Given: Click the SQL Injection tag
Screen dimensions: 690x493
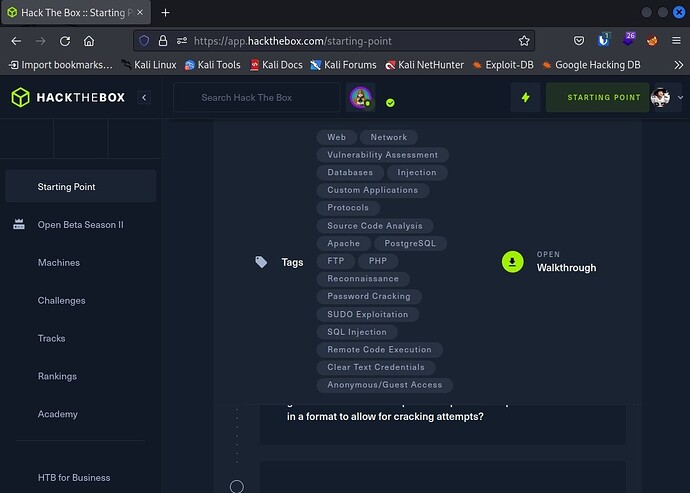Looking at the screenshot, I should 357,332.
